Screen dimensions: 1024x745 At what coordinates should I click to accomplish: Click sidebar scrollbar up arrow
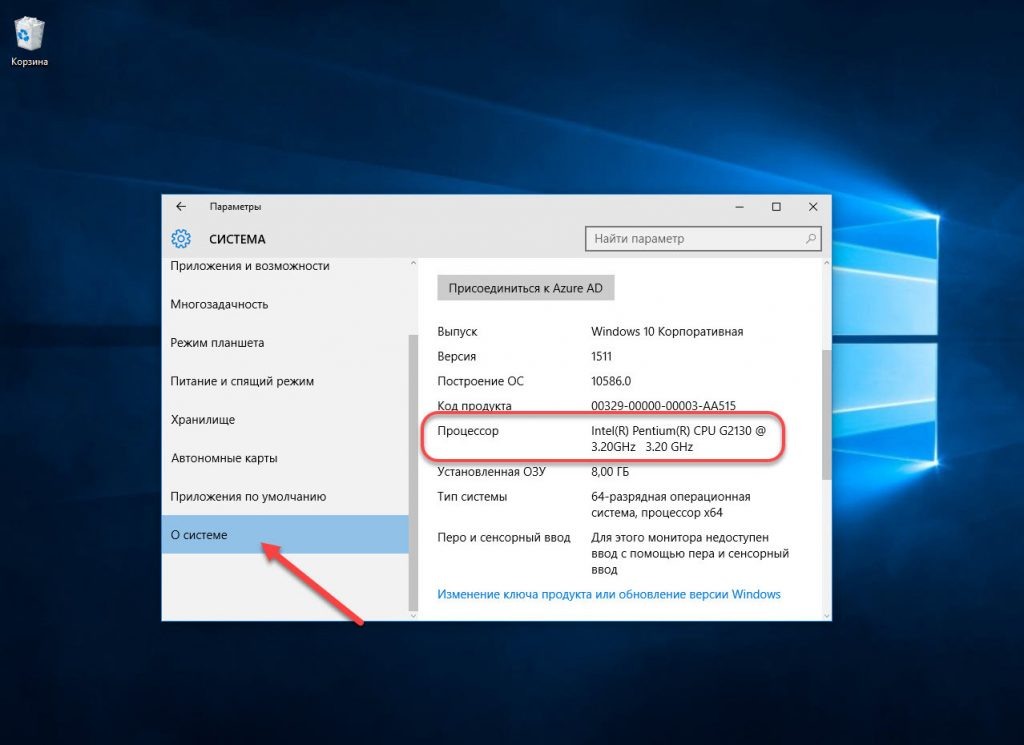coord(413,264)
